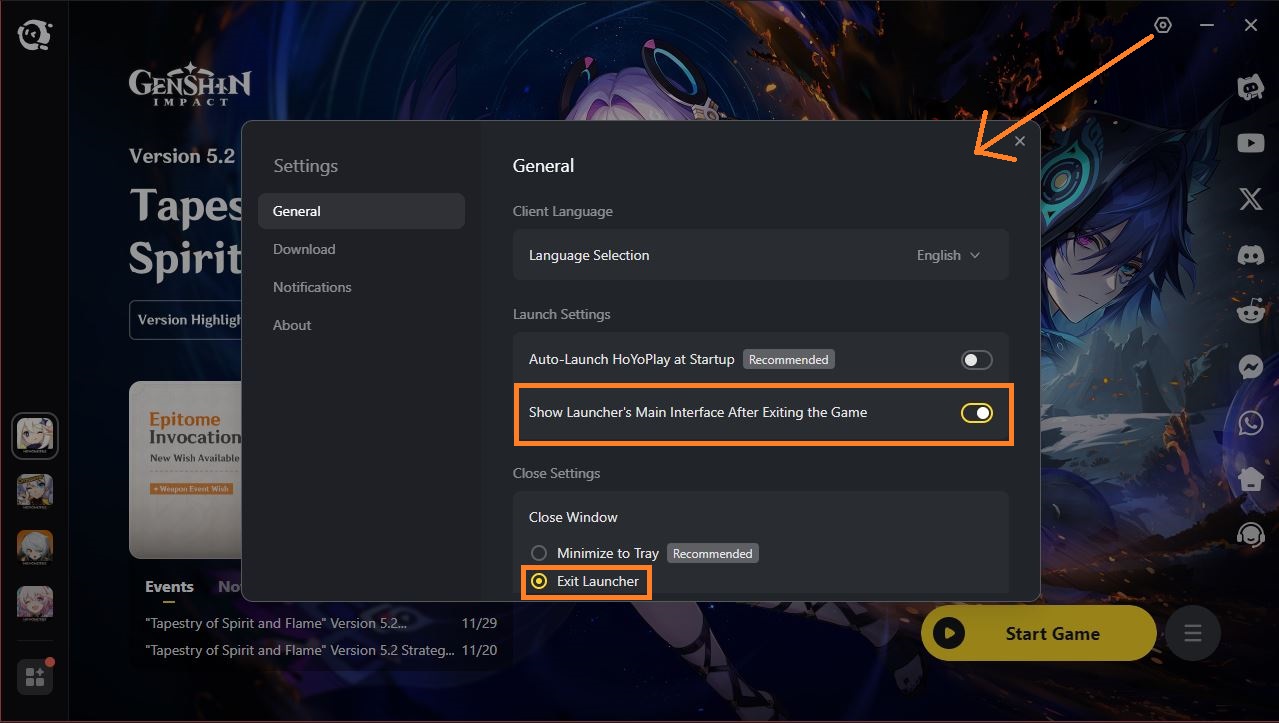Click the Start Game button
Image resolution: width=1279 pixels, height=723 pixels.
pos(1038,633)
